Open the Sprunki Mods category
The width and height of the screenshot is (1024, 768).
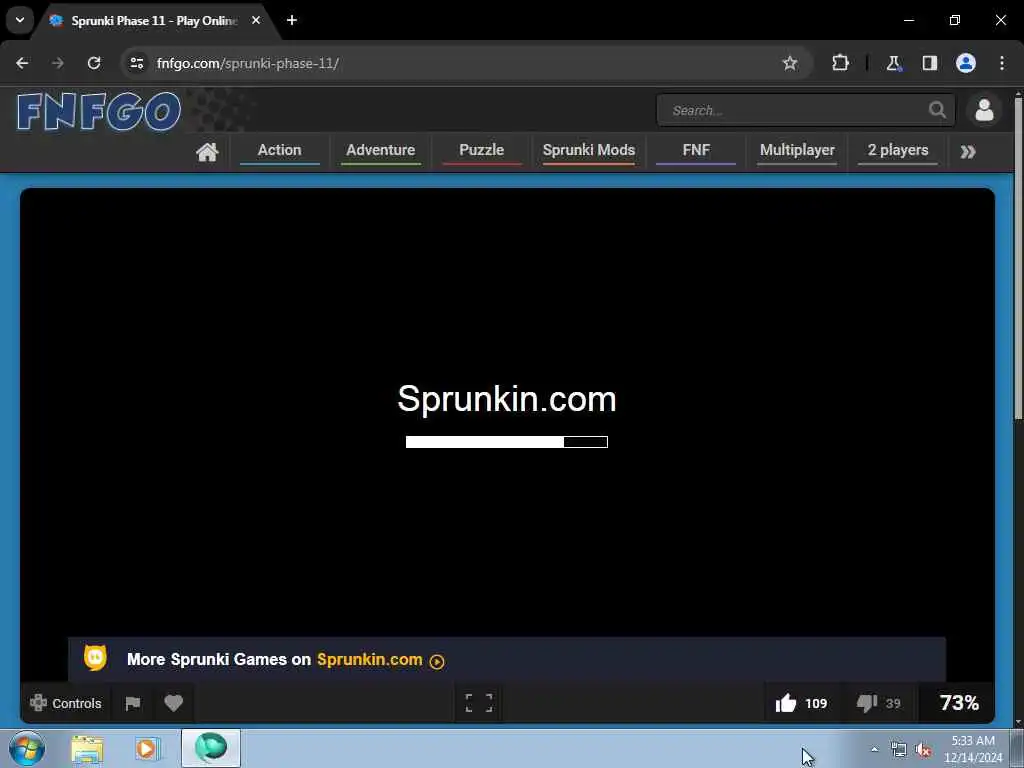coord(588,150)
